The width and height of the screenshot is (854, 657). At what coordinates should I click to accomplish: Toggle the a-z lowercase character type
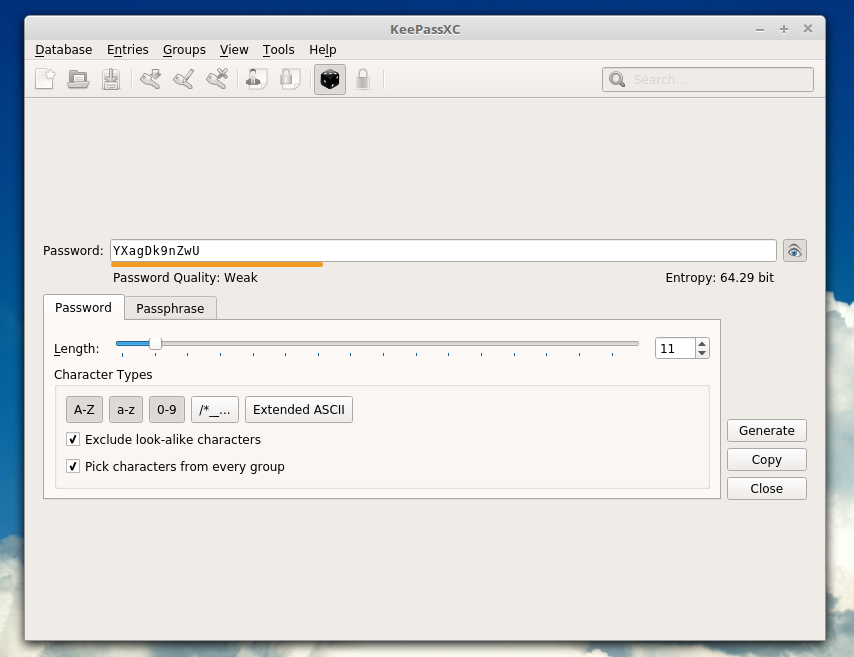126,410
